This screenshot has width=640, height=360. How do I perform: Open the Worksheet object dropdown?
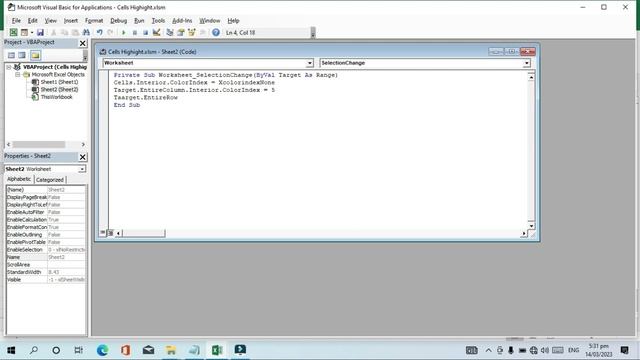(x=309, y=63)
